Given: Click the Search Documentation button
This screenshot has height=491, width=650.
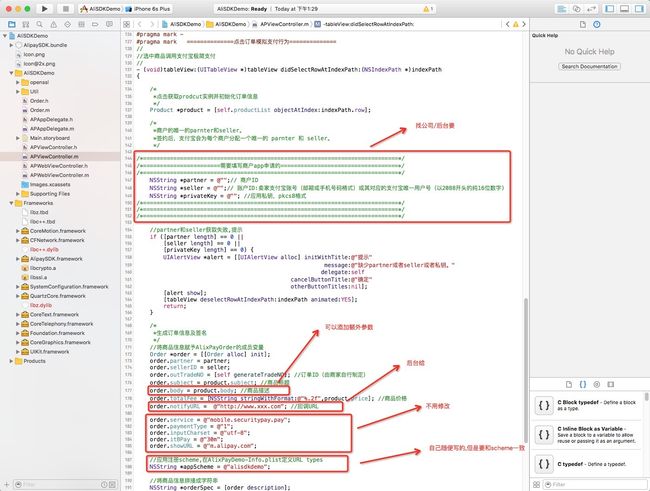Looking at the screenshot, I should [x=589, y=66].
